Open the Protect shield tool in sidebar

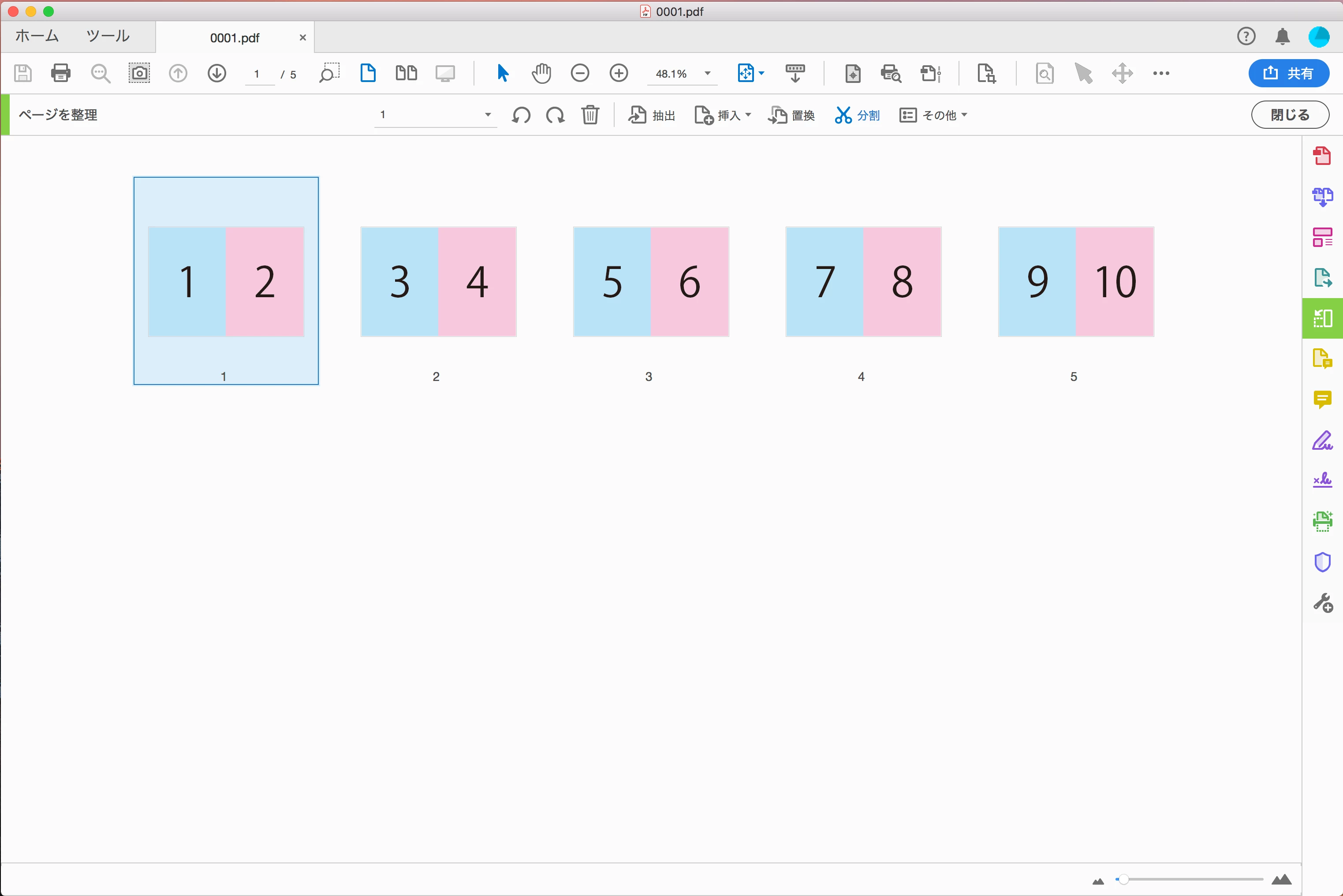(x=1322, y=562)
